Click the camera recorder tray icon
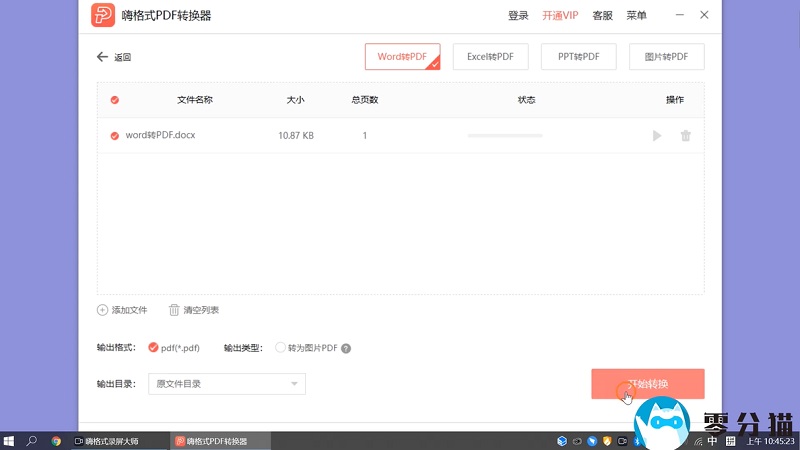The width and height of the screenshot is (800, 450). coord(622,441)
